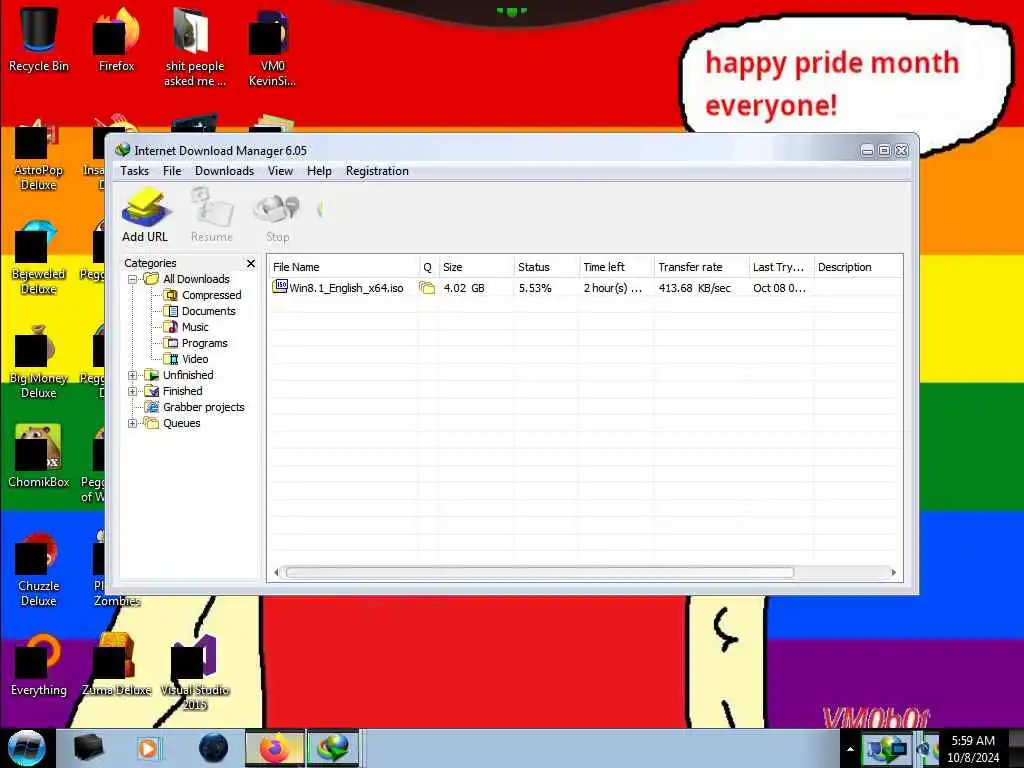Screen dimensions: 1024x768
Task: Click the 413.68 KB/sec transfer rate
Action: 695,288
